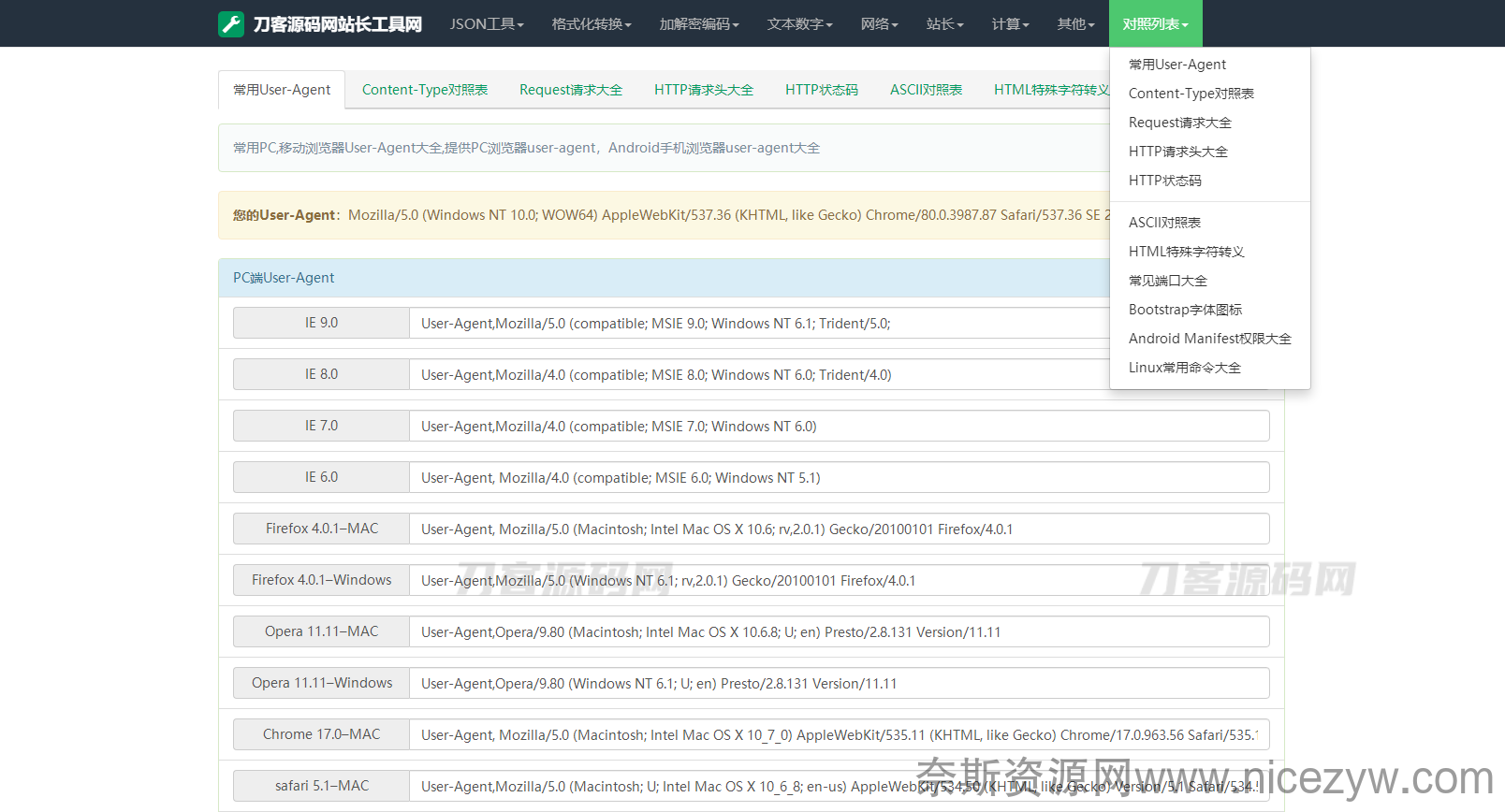This screenshot has width=1505, height=812.
Task: Click the Opera 11.11–MAC user-agent field
Action: coord(839,632)
